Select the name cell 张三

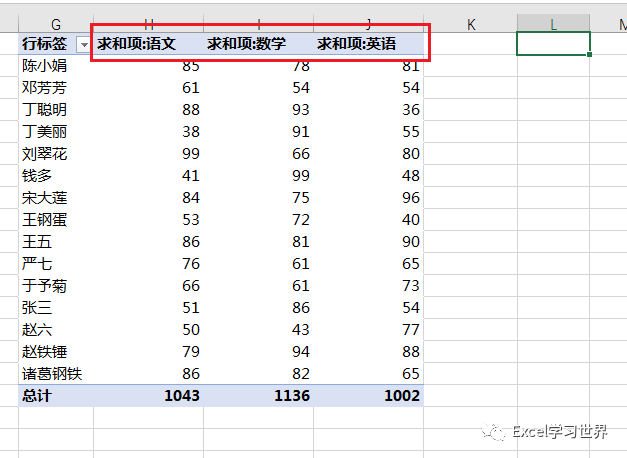click(56, 308)
